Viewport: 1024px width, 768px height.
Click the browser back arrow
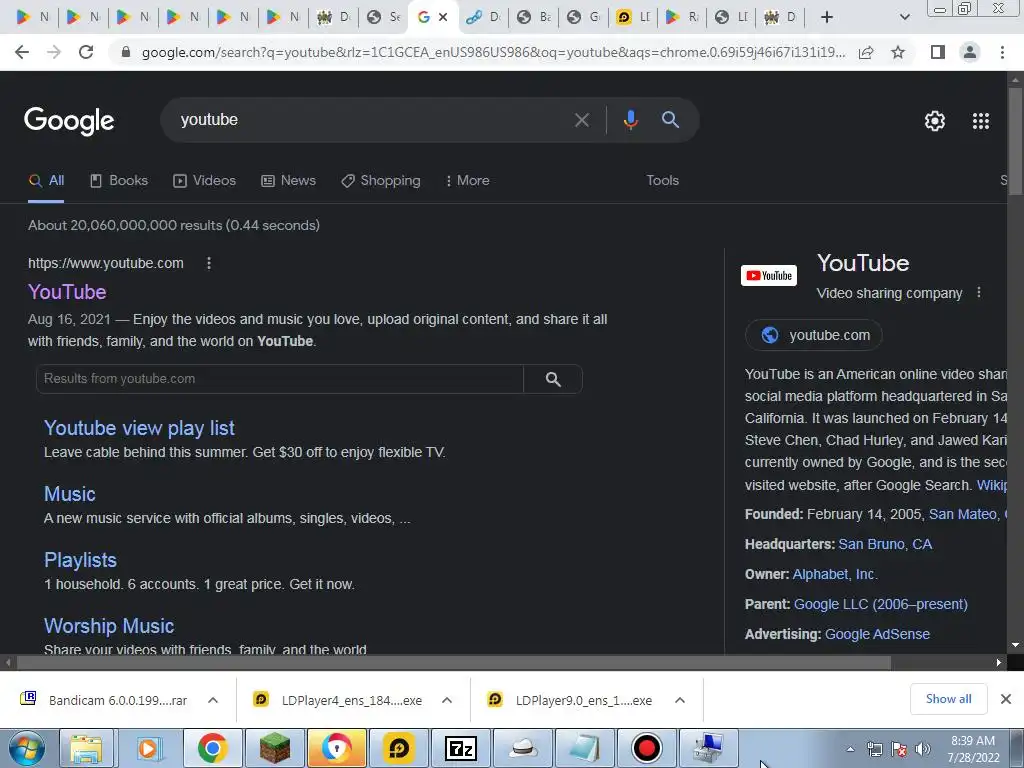22,52
